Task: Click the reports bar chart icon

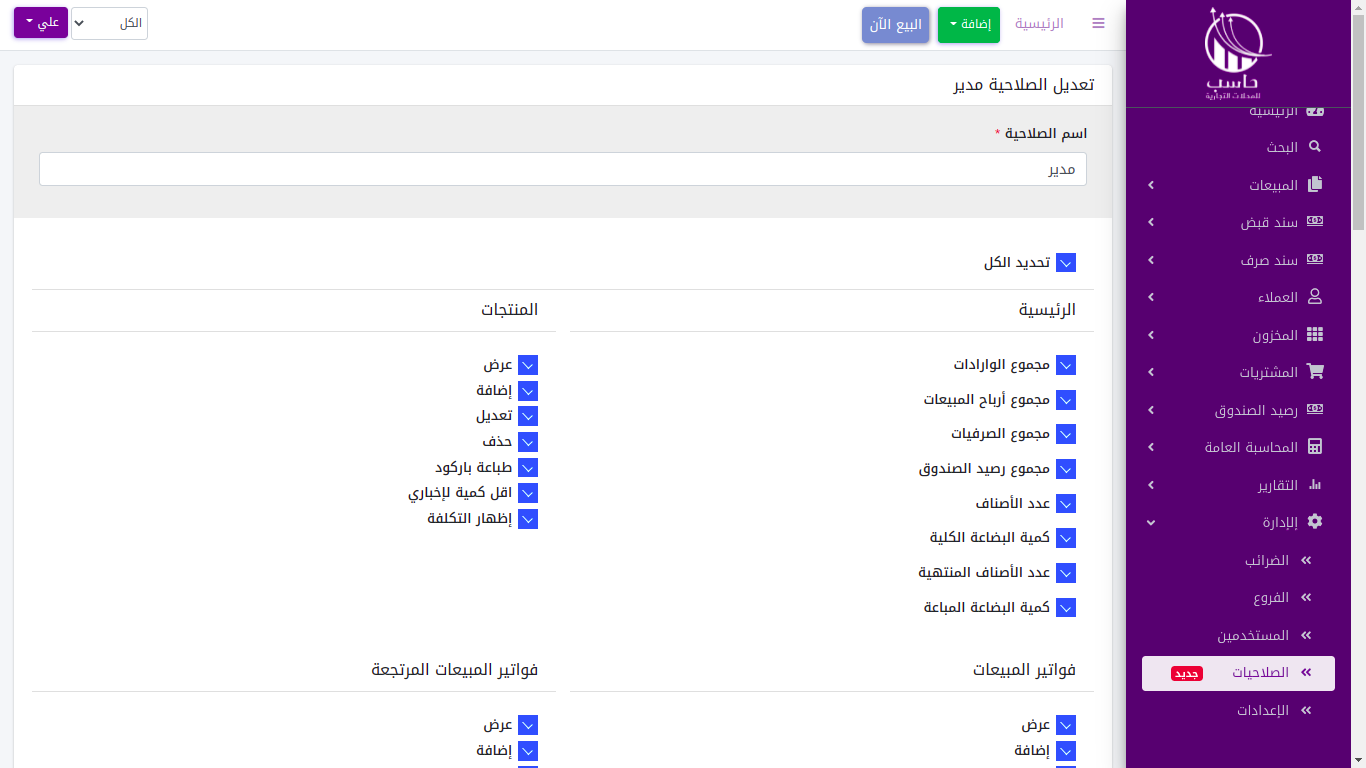Action: (1315, 485)
